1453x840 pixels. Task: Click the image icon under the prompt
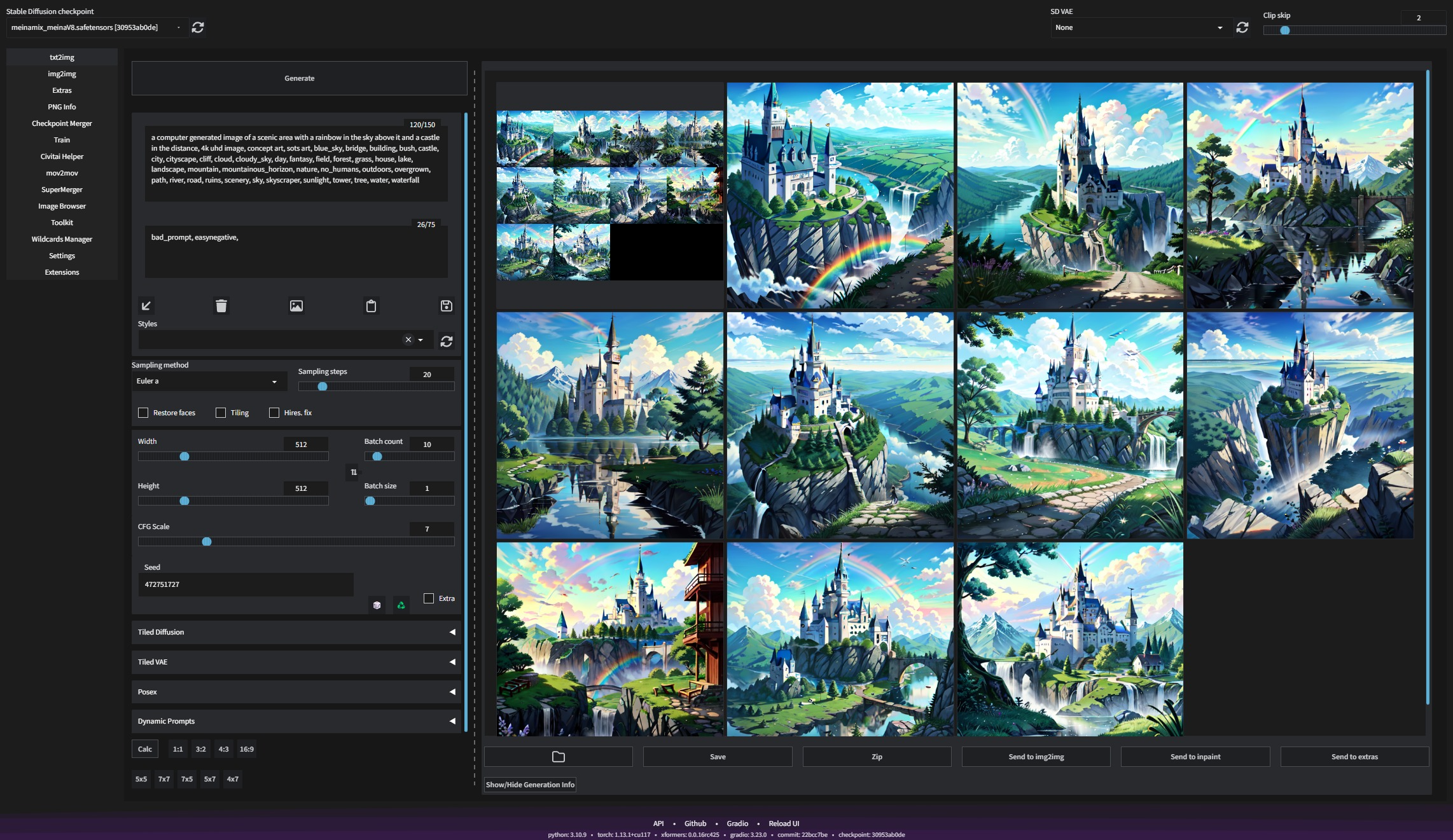pos(296,306)
